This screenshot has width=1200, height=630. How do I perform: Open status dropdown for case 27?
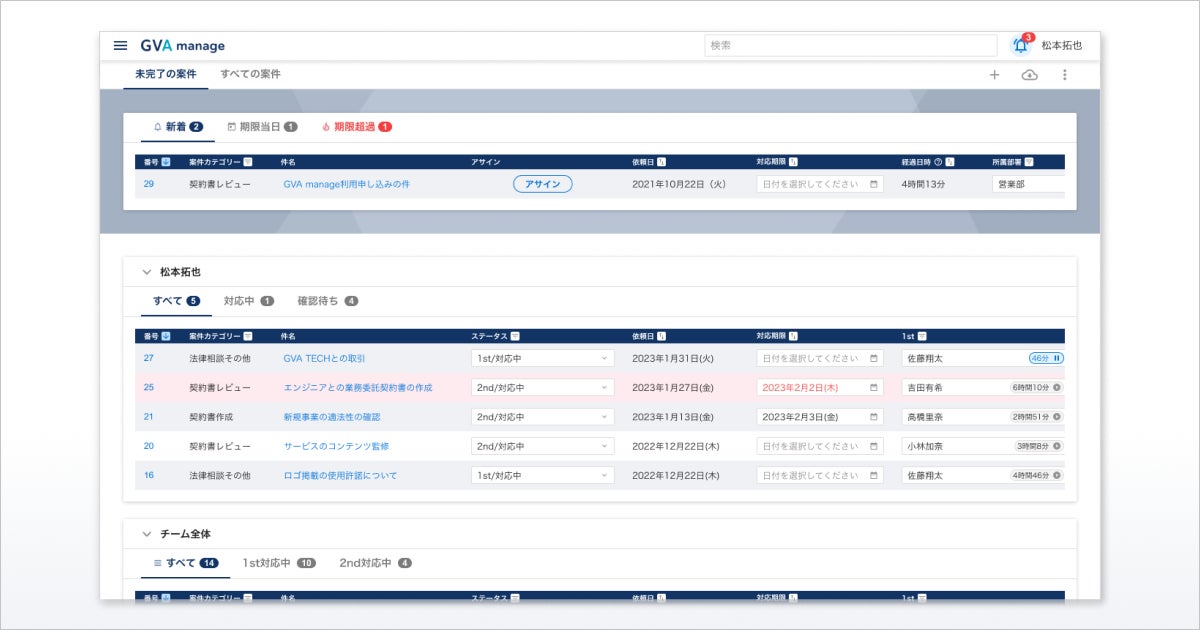tap(543, 358)
